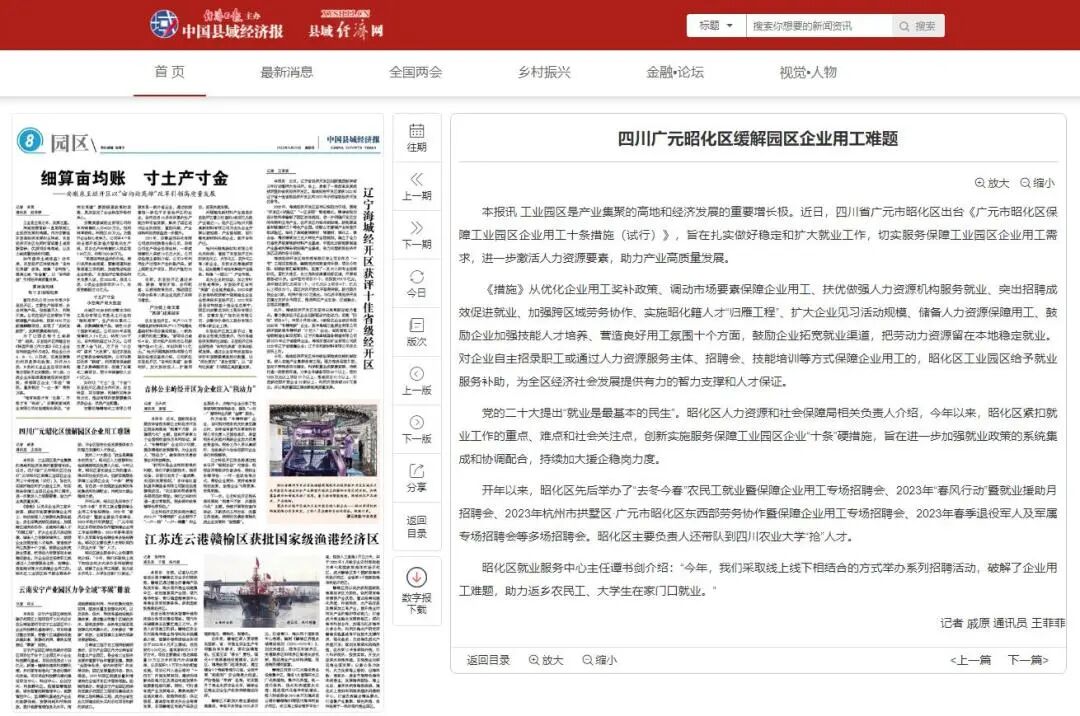Viewport: 1080px width, 716px height.
Task: Go to previous page 上一版
Action: click(x=417, y=381)
